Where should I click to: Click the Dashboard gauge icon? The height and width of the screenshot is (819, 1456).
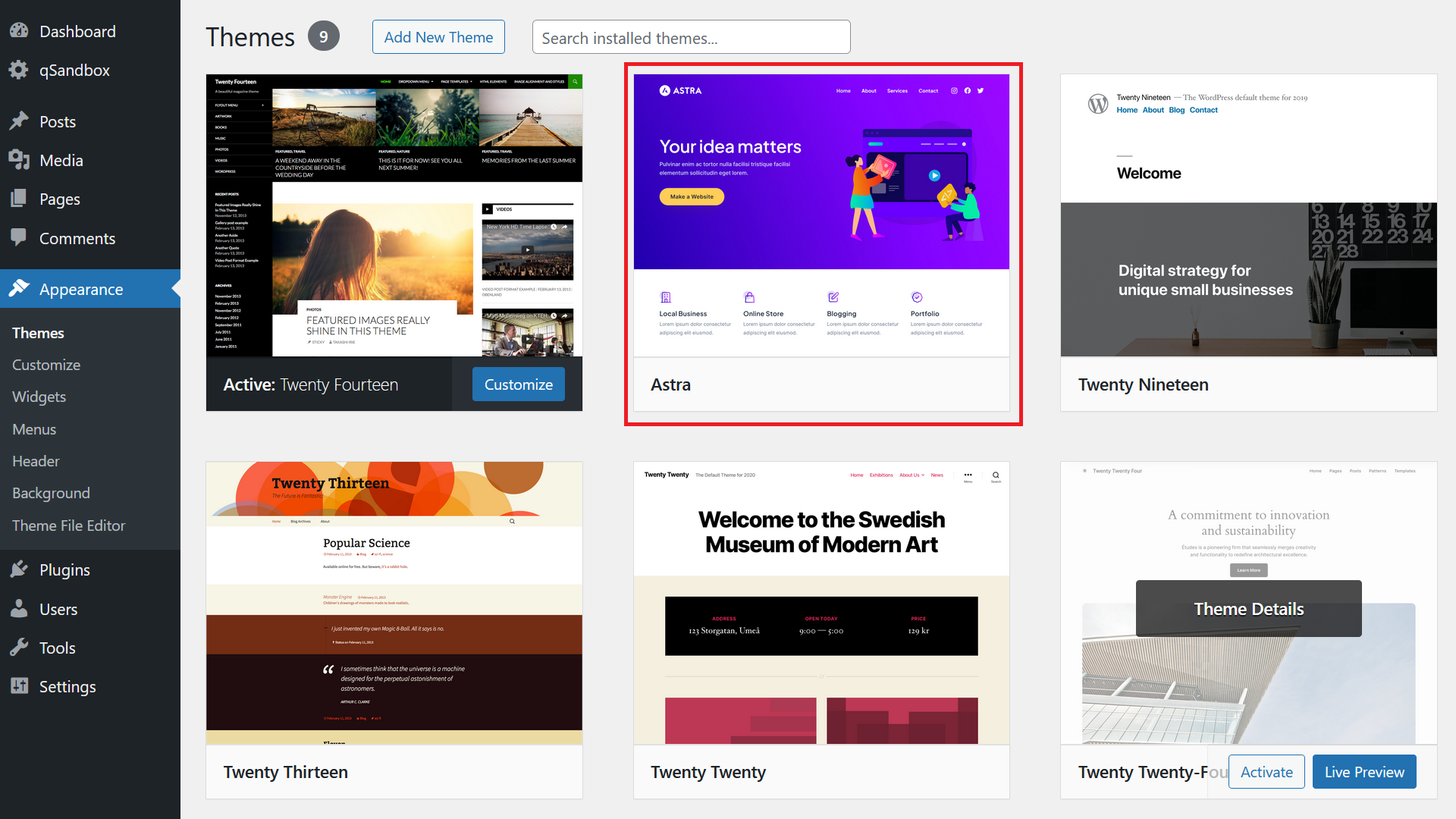(19, 31)
